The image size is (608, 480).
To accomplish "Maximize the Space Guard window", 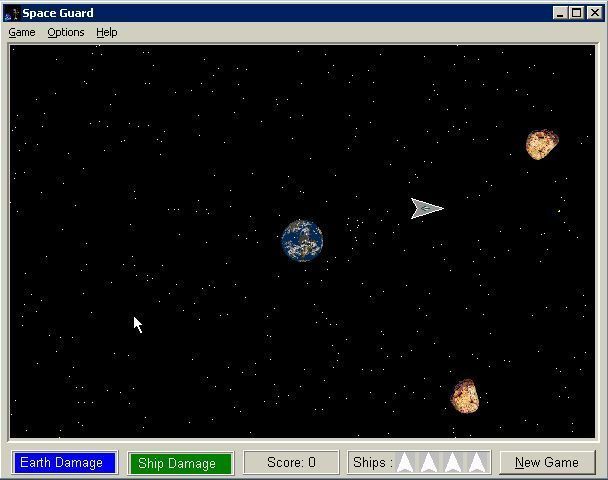I will [x=576, y=13].
